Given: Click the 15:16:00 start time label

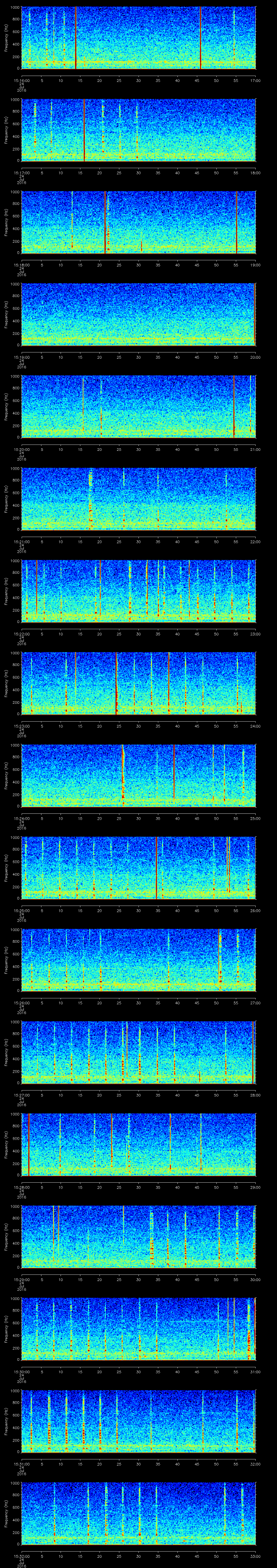Looking at the screenshot, I should point(22,80).
